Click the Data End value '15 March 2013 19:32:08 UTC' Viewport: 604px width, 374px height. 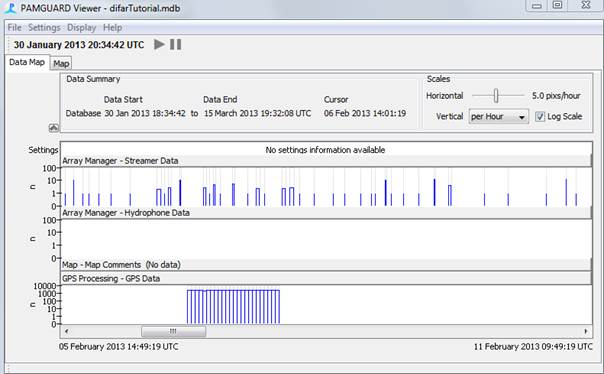pyautogui.click(x=257, y=114)
